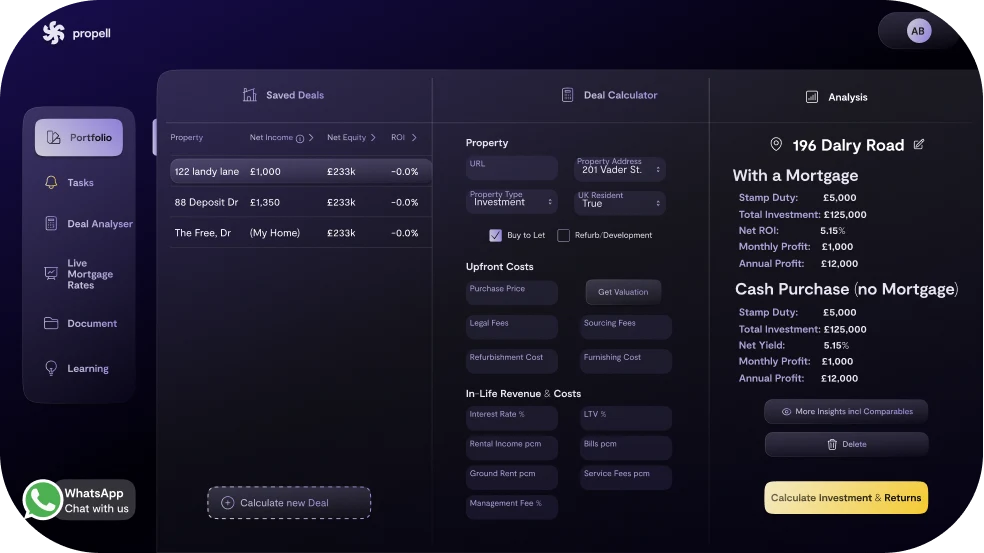984x553 pixels.
Task: Switch to the Analysis tab
Action: click(x=837, y=97)
